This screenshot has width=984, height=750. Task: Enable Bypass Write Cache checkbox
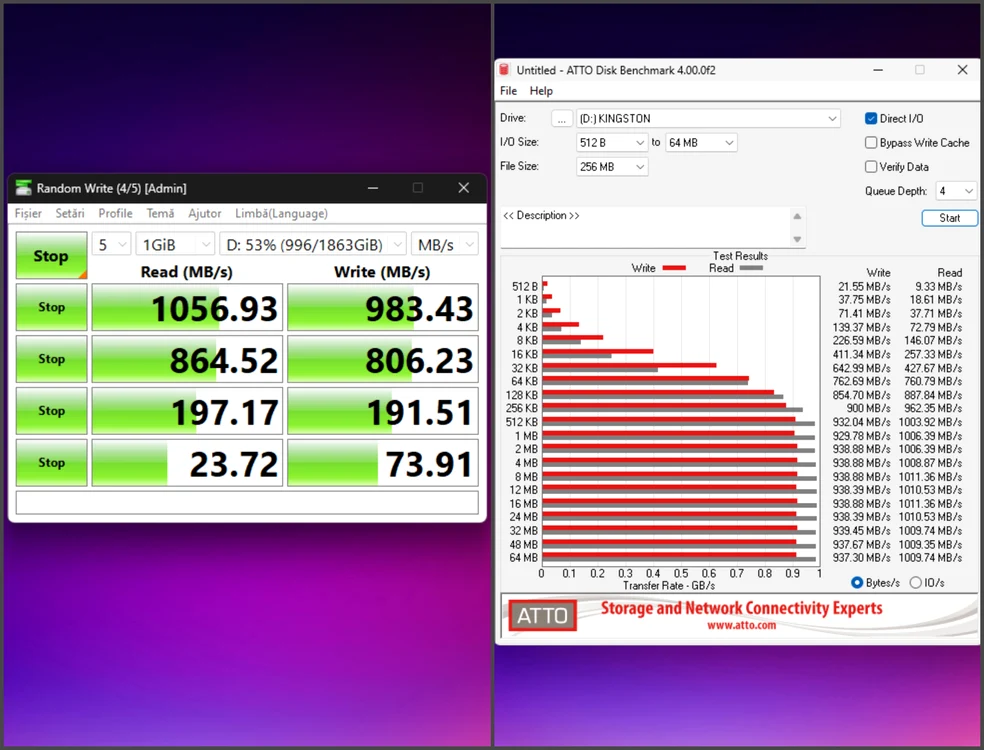coord(871,142)
